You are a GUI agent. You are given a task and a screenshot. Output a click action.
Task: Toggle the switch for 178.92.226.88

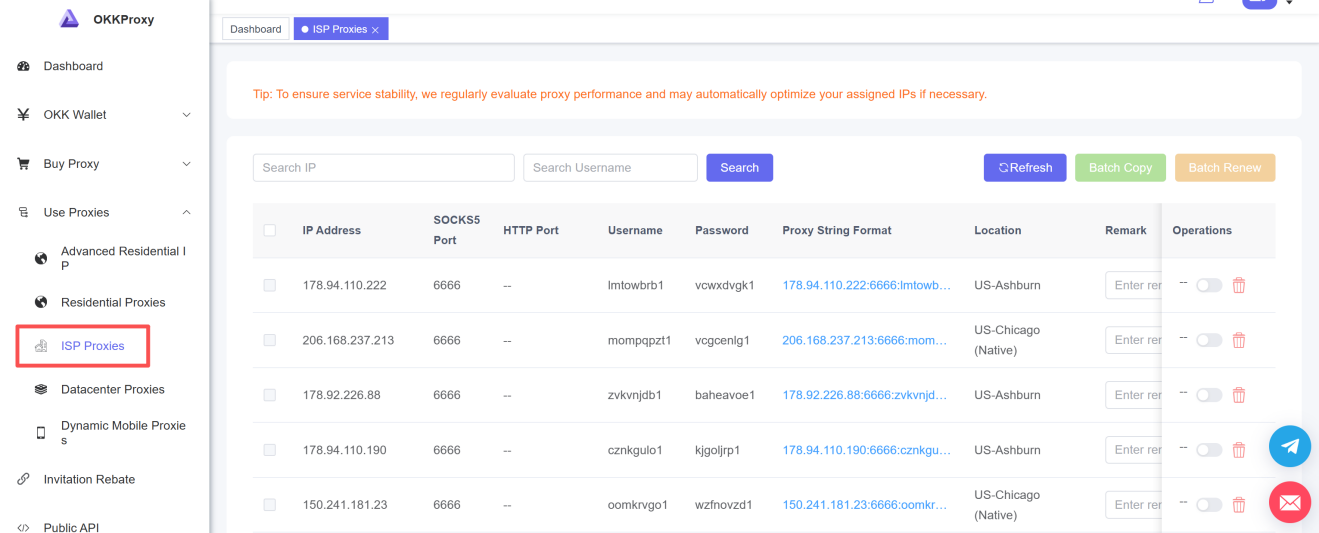pyautogui.click(x=1209, y=395)
